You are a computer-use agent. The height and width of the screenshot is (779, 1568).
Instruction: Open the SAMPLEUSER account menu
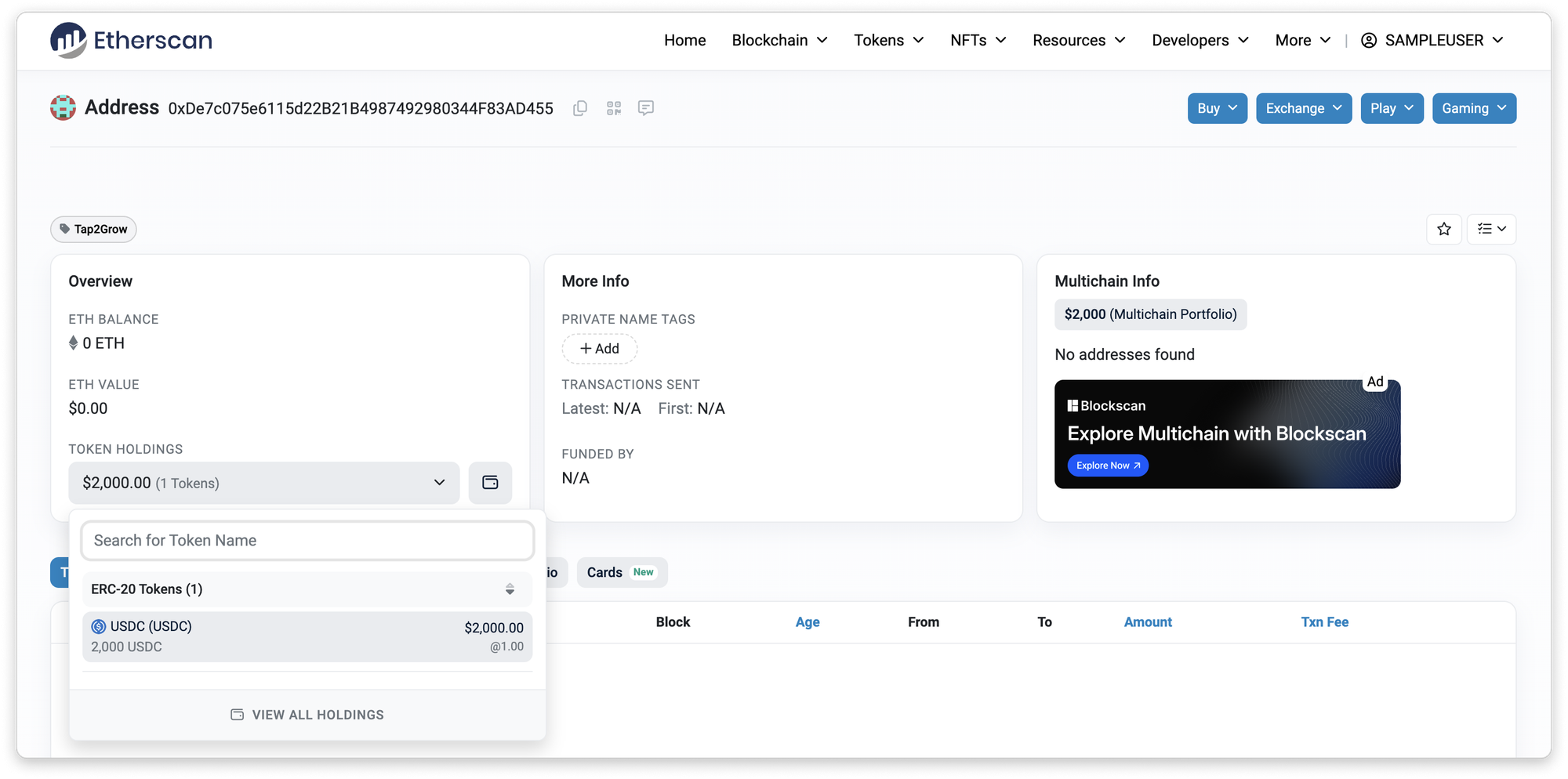coord(1432,40)
